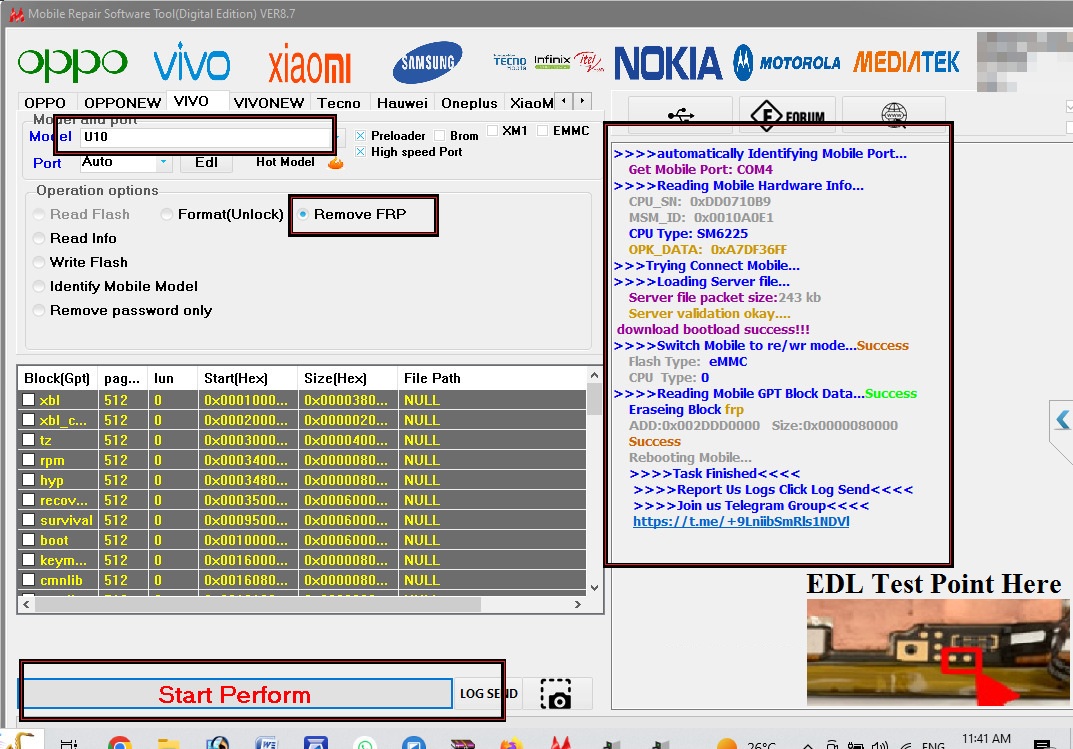Enable the Brom checkbox

click(x=440, y=135)
